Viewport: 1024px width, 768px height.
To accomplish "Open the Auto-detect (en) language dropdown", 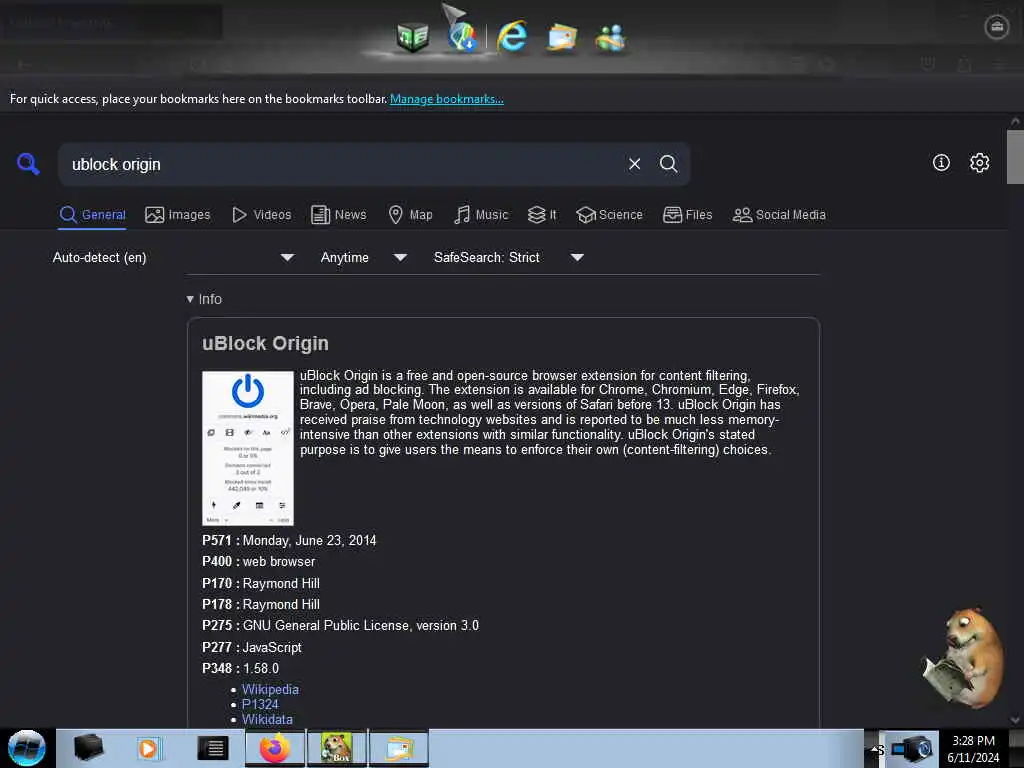I will (173, 257).
